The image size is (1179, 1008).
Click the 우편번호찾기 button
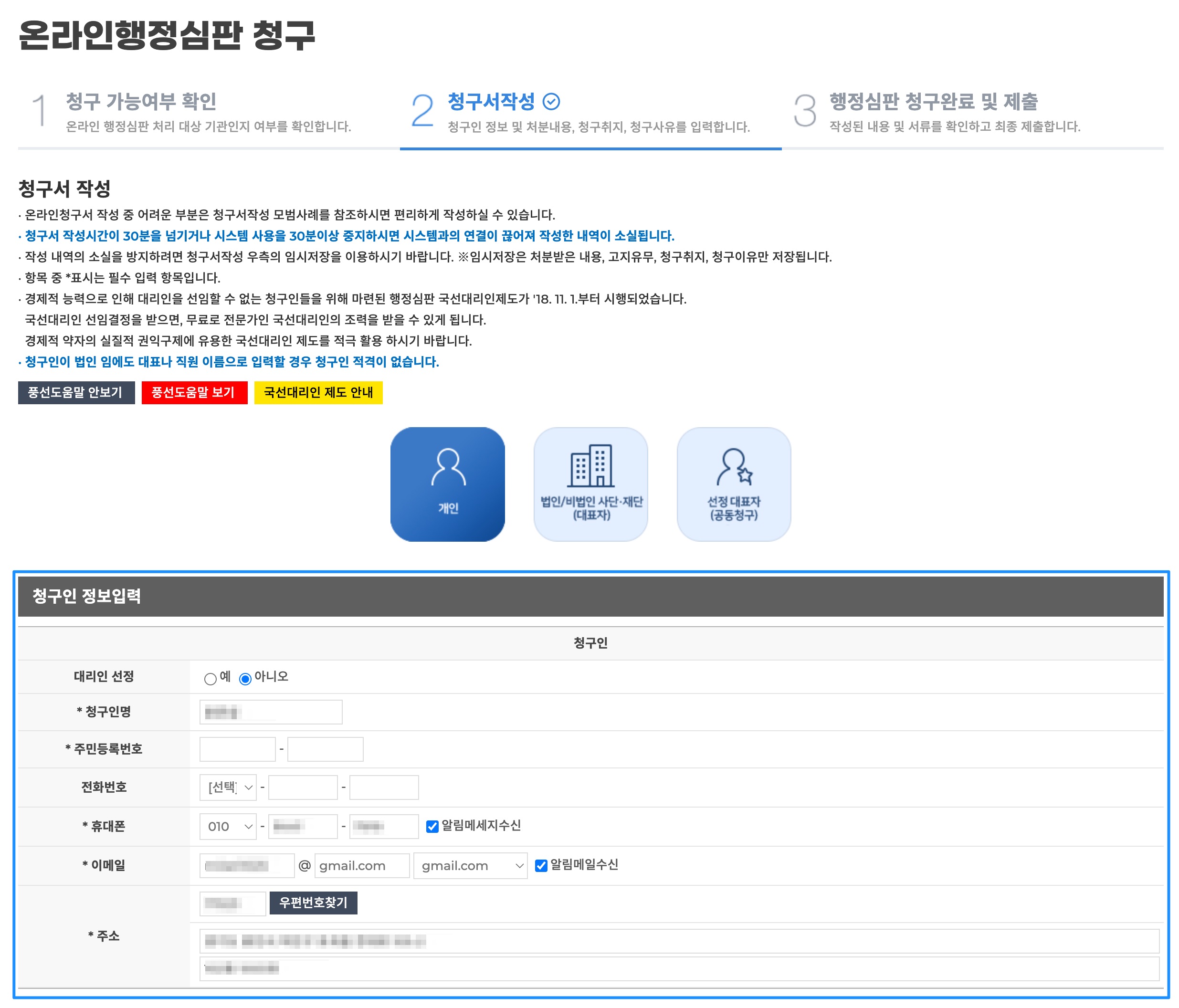(x=313, y=903)
